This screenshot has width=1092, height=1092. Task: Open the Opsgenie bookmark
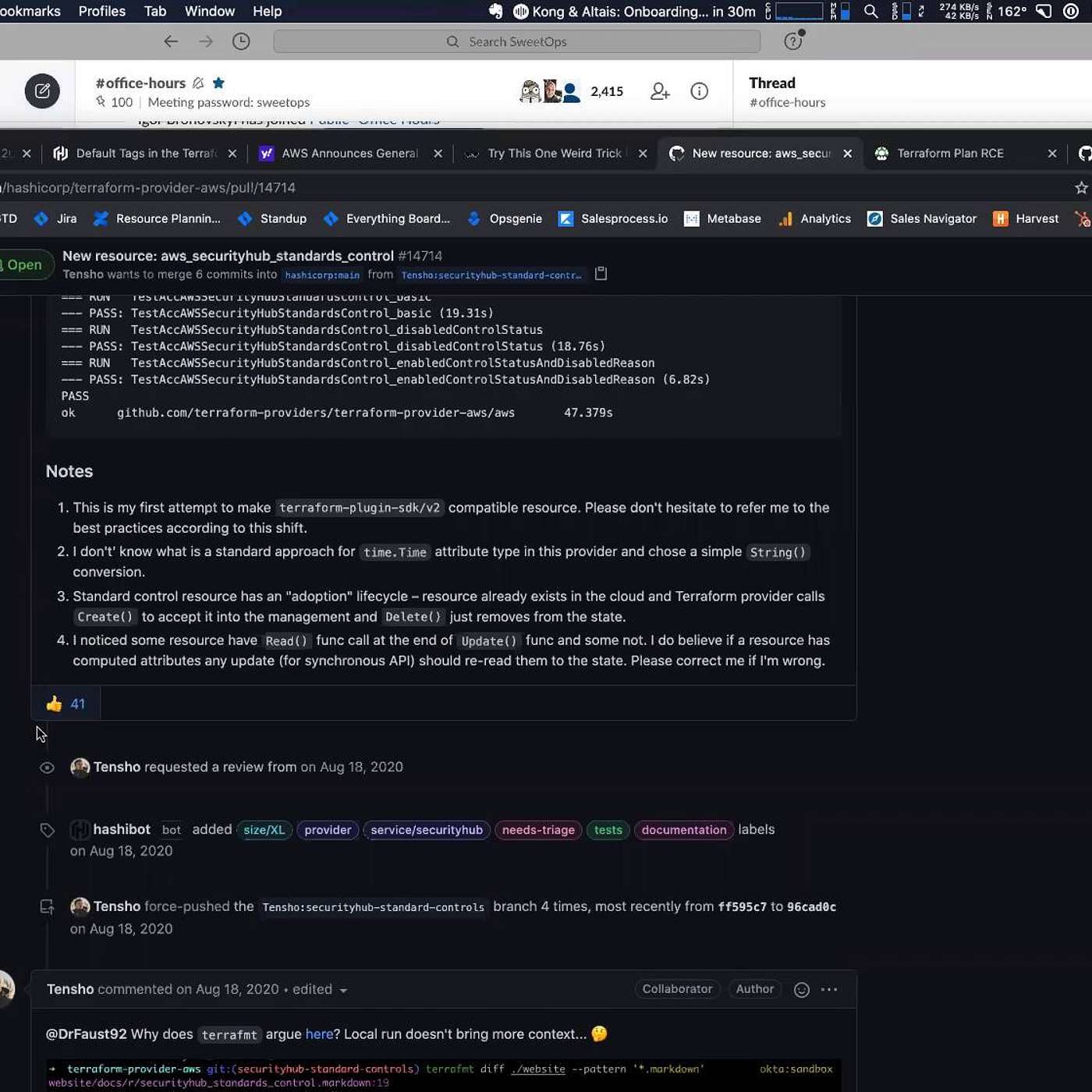coord(515,218)
